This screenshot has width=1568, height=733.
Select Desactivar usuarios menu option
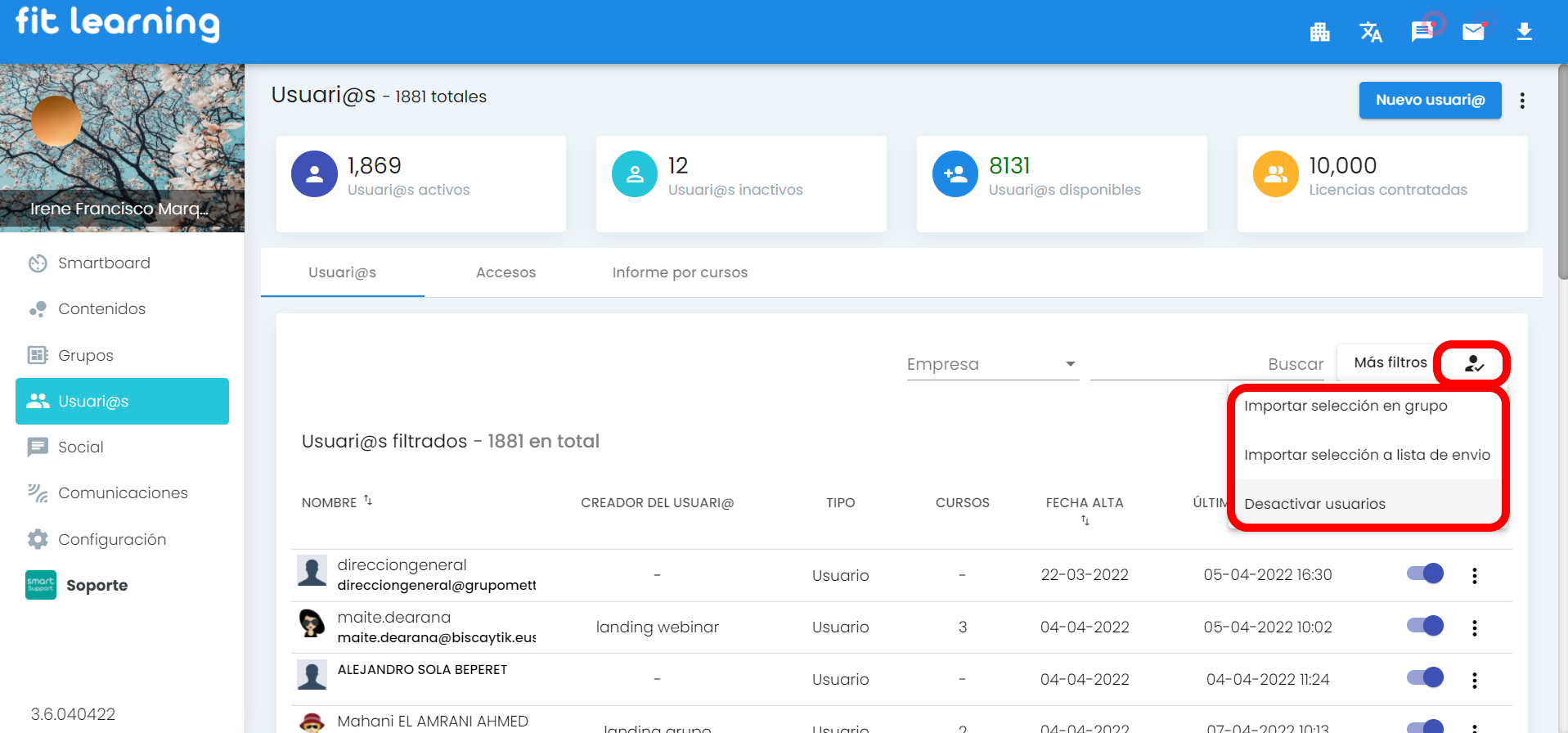1314,504
